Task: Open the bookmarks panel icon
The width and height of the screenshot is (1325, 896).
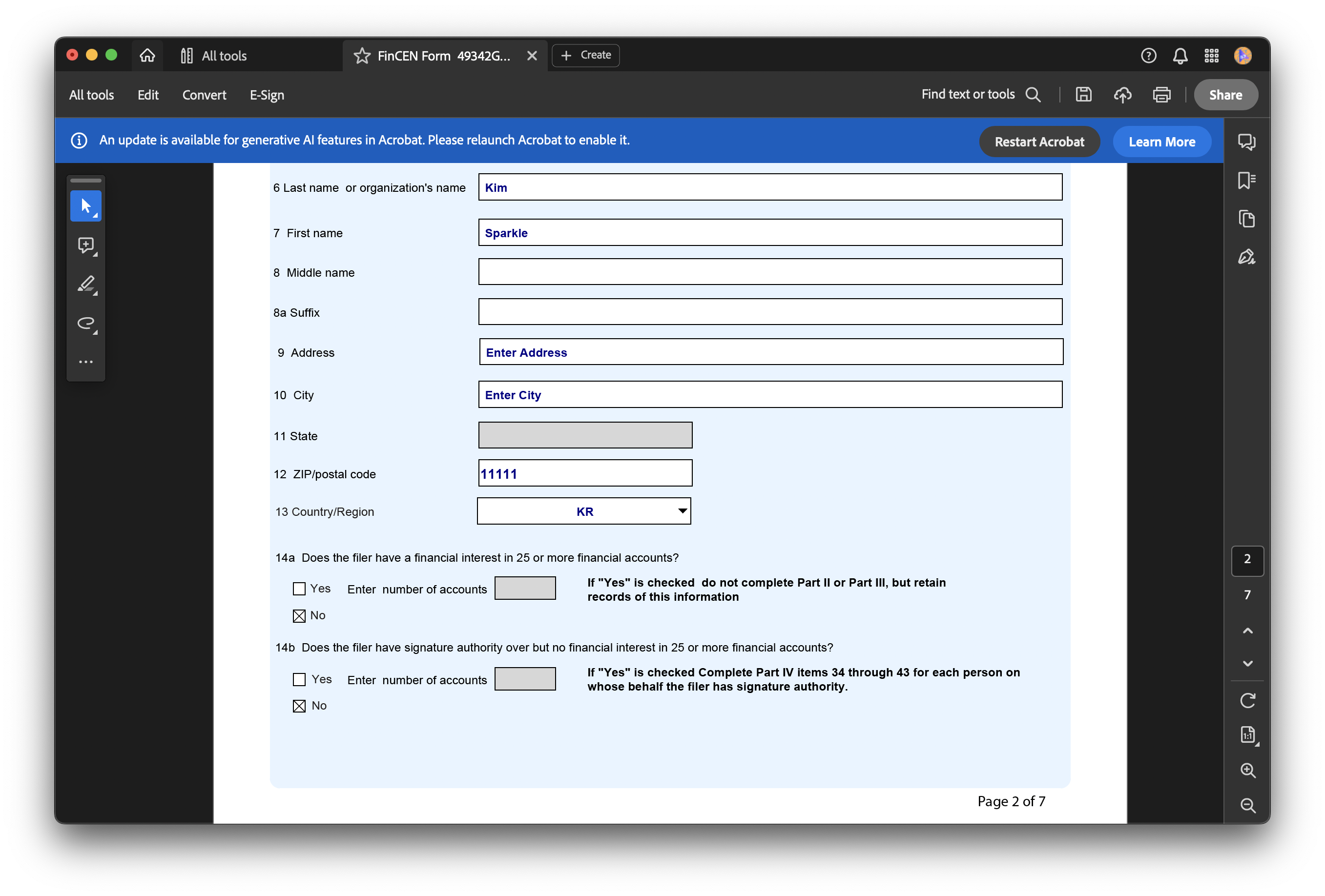Action: click(x=1246, y=180)
